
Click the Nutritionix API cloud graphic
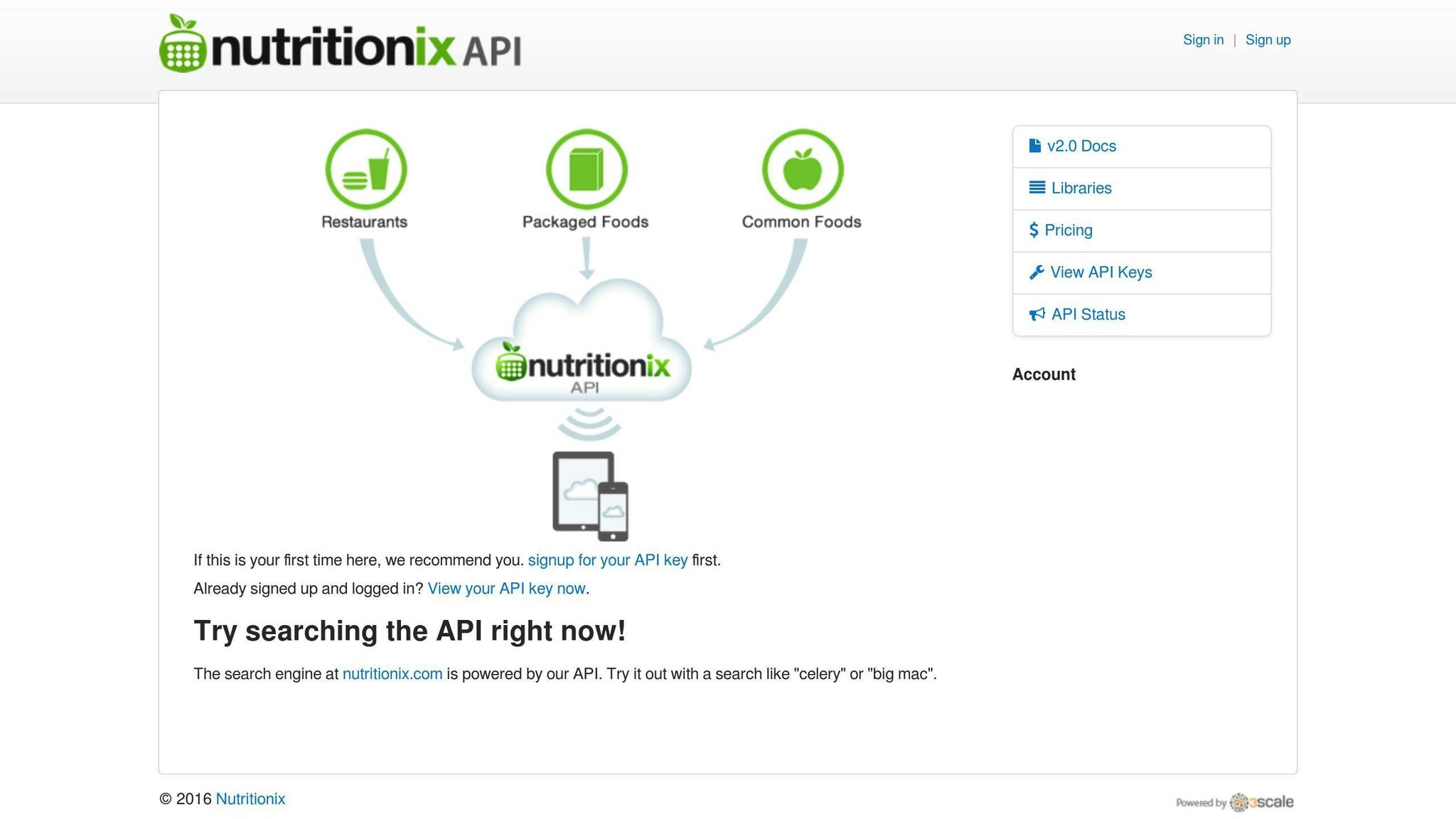point(582,348)
